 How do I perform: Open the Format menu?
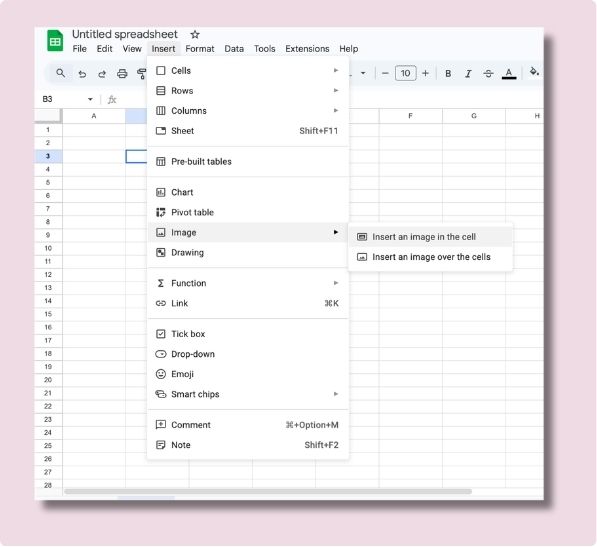click(x=200, y=49)
